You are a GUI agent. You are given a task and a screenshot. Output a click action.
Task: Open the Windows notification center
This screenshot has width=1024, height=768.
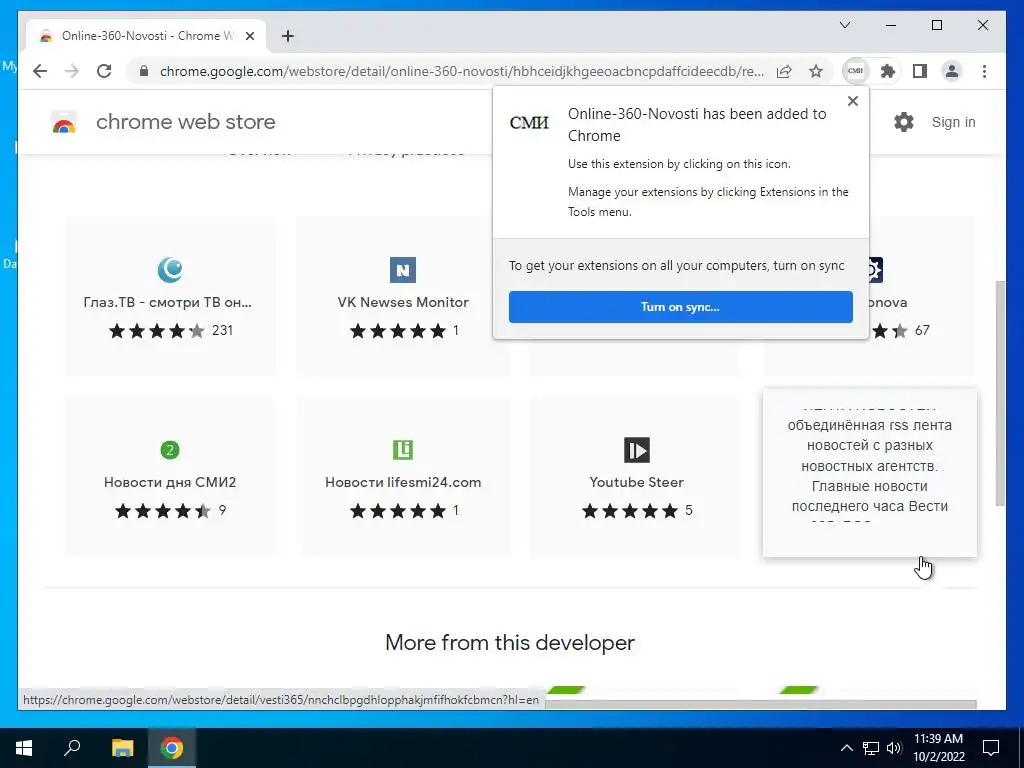pos(991,748)
